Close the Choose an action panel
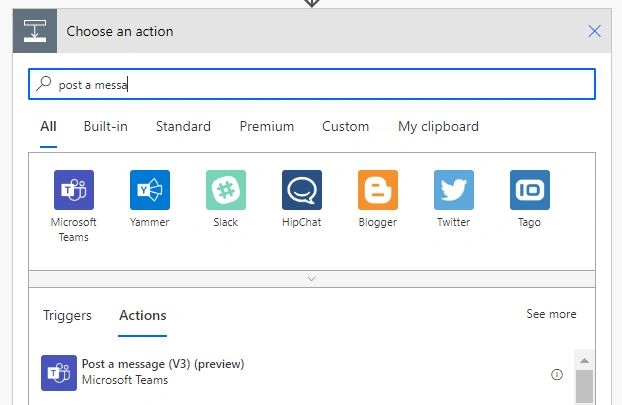This screenshot has height=405, width=622. click(x=594, y=31)
